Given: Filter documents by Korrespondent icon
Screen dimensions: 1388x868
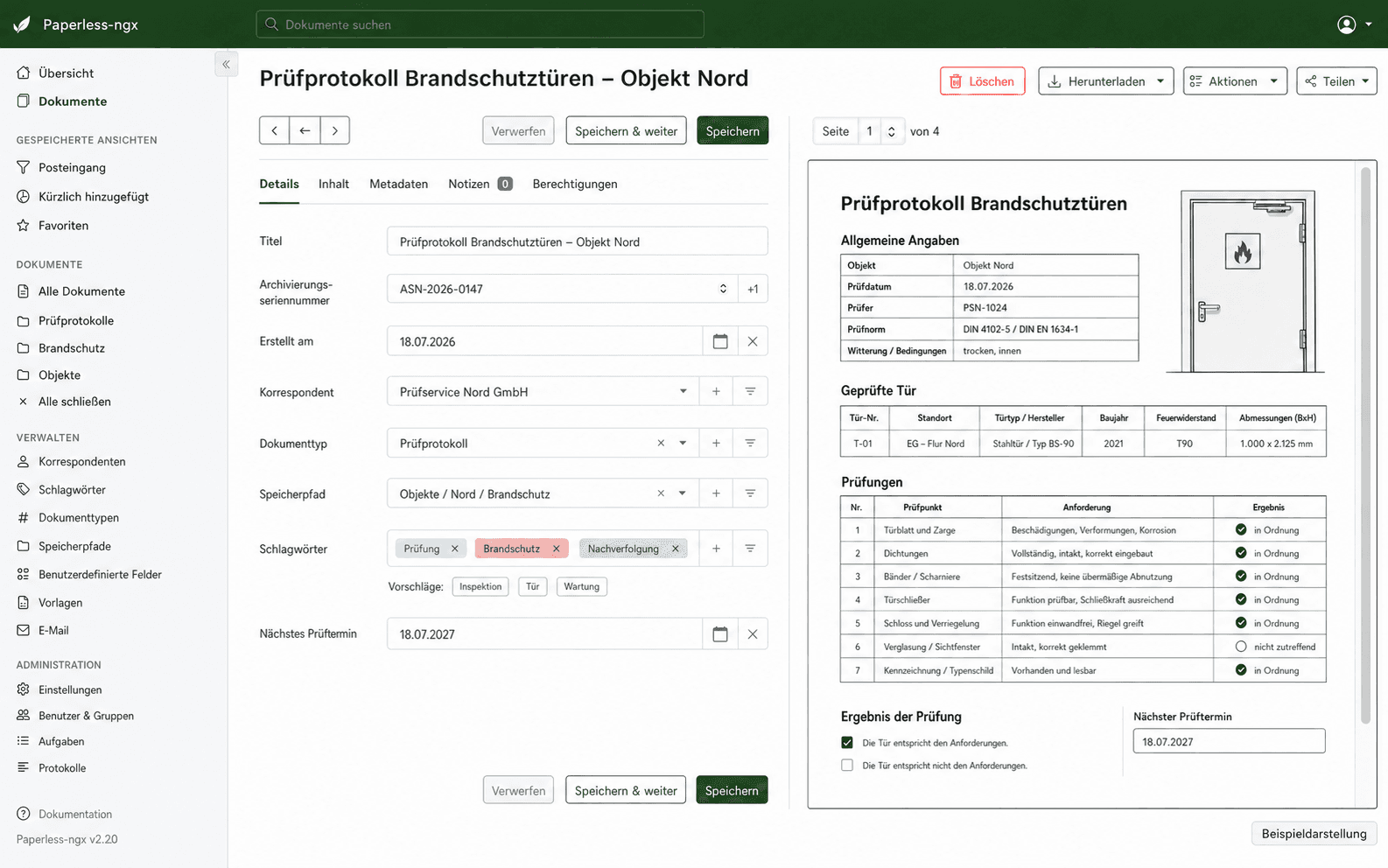Looking at the screenshot, I should click(750, 391).
